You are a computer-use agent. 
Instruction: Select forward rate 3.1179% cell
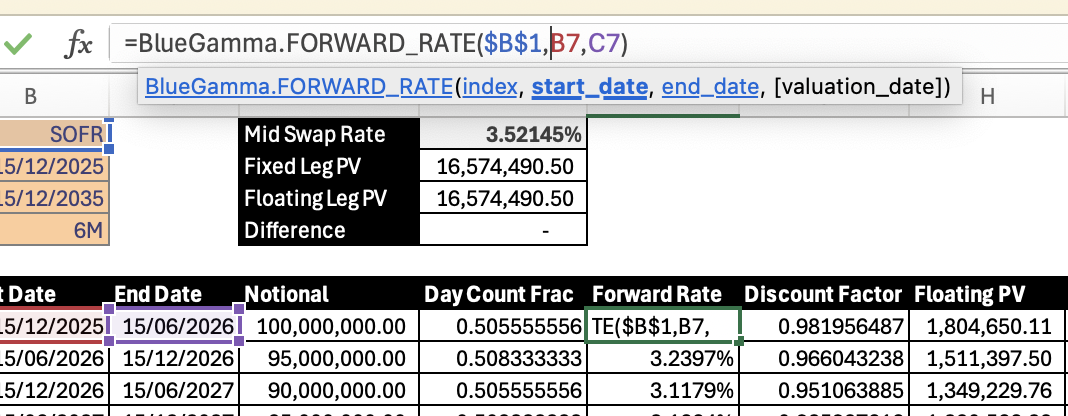(x=663, y=390)
